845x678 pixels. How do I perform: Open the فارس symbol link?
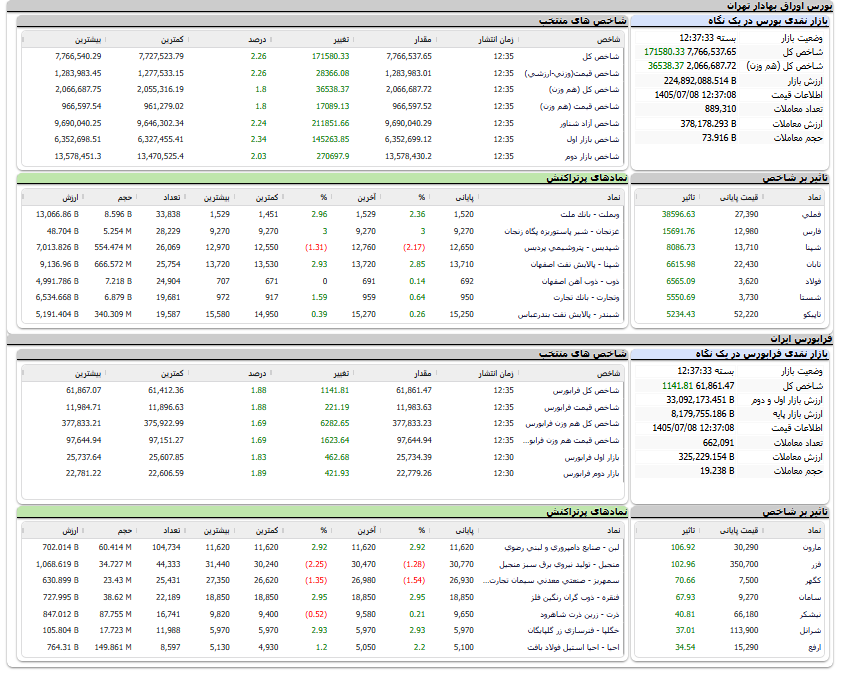pyautogui.click(x=812, y=231)
